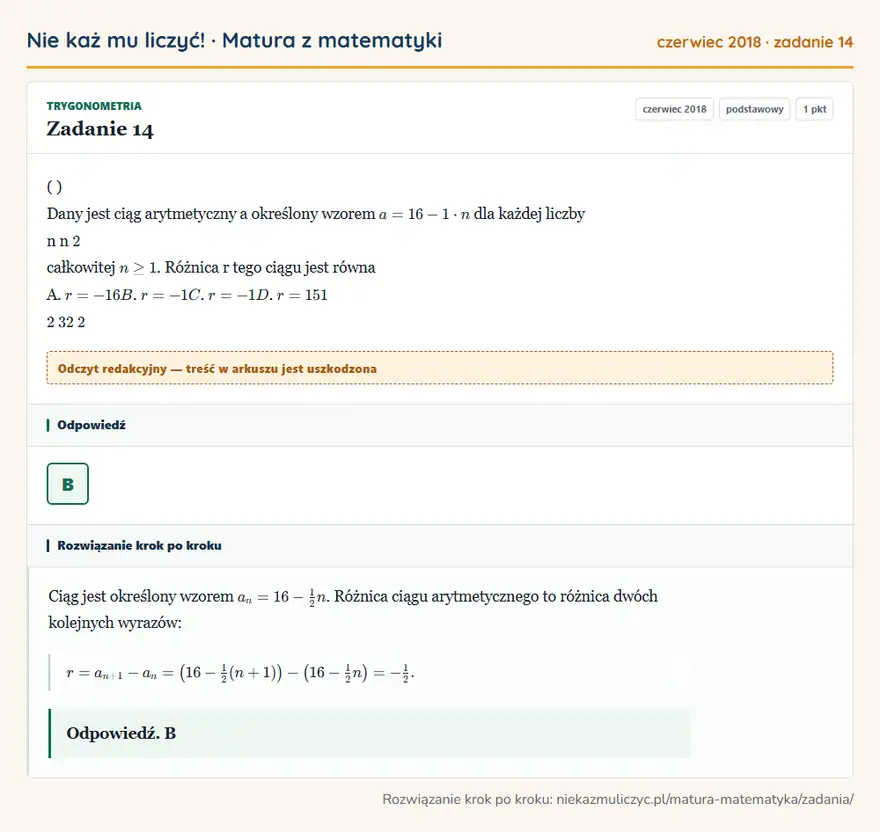Click the text 'kolejnych wyrazów:'
This screenshot has width=880, height=832.
pyautogui.click(x=115, y=623)
